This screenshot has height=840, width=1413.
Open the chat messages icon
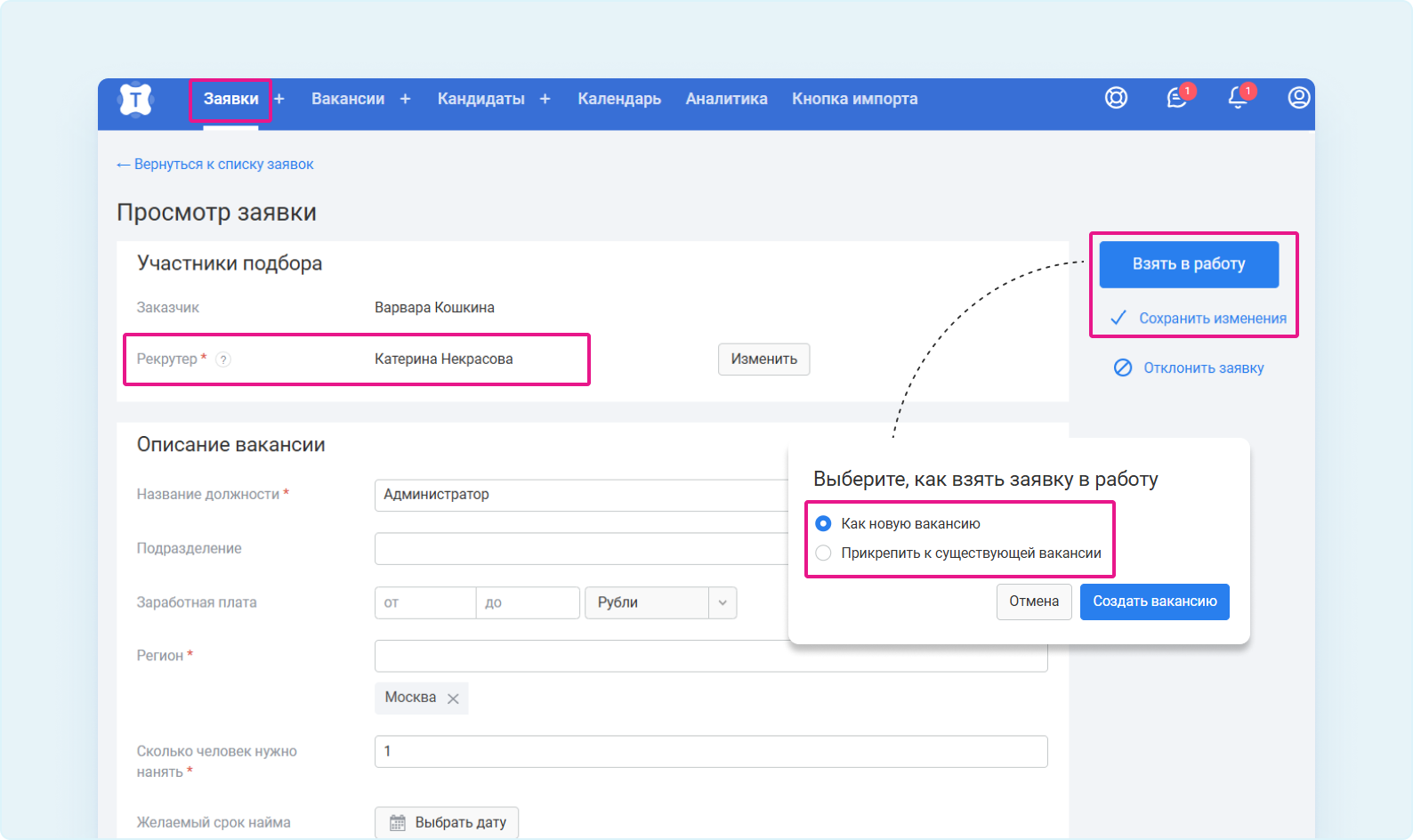coord(1176,98)
